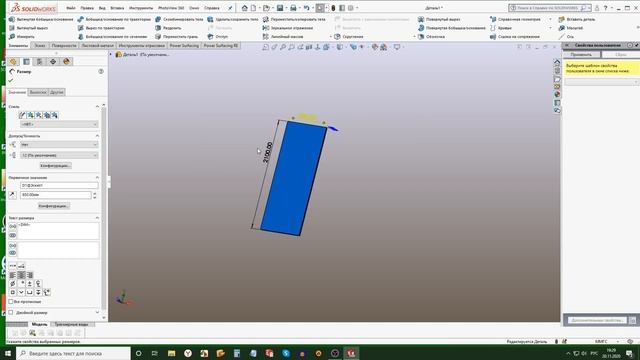Select Бобышка/основание по сечениям tool
The image size is (640, 360).
pyautogui.click(x=112, y=36)
